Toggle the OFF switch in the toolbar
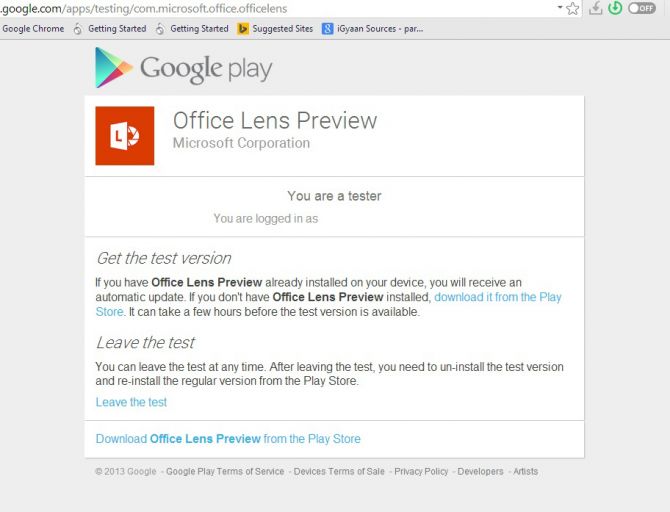 click(641, 8)
